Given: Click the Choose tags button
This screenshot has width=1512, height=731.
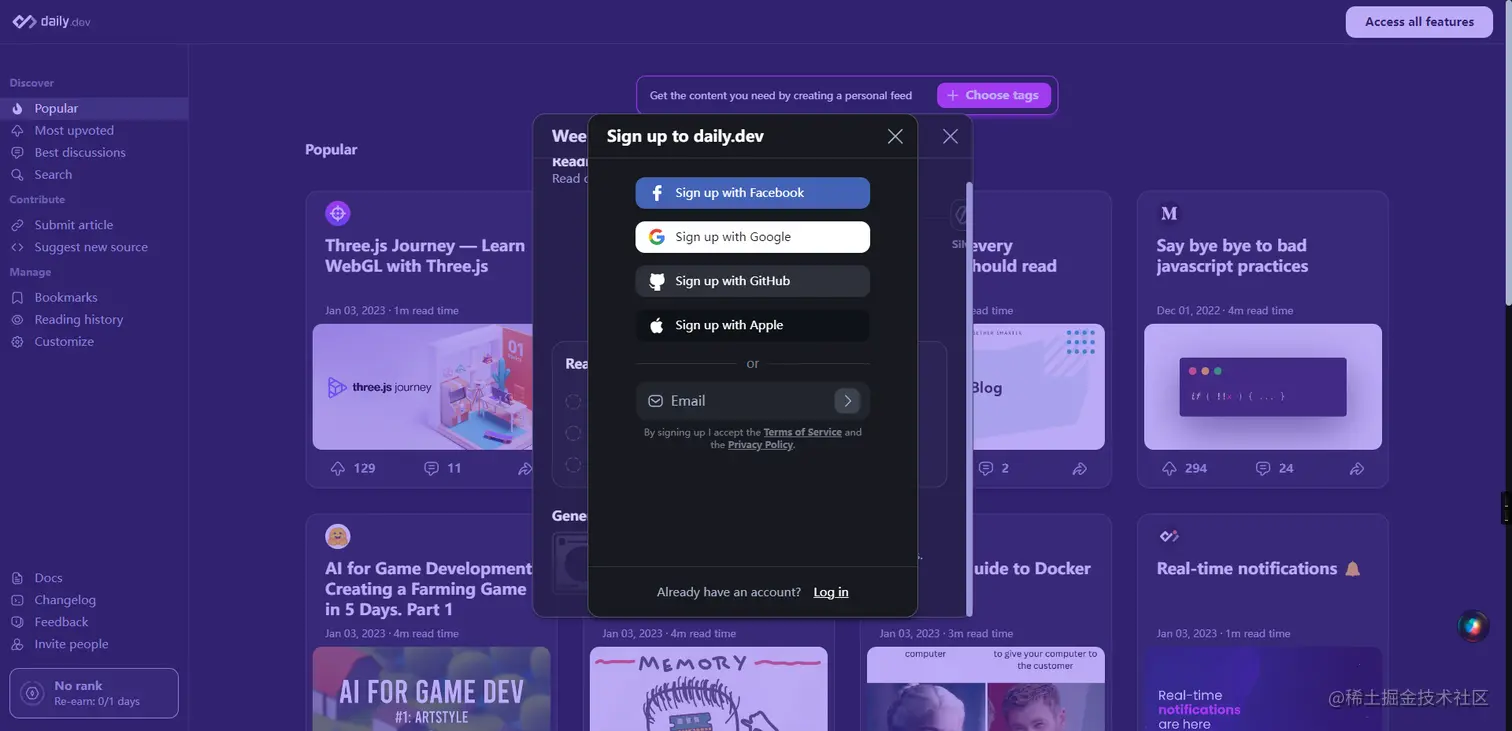Looking at the screenshot, I should [x=993, y=95].
